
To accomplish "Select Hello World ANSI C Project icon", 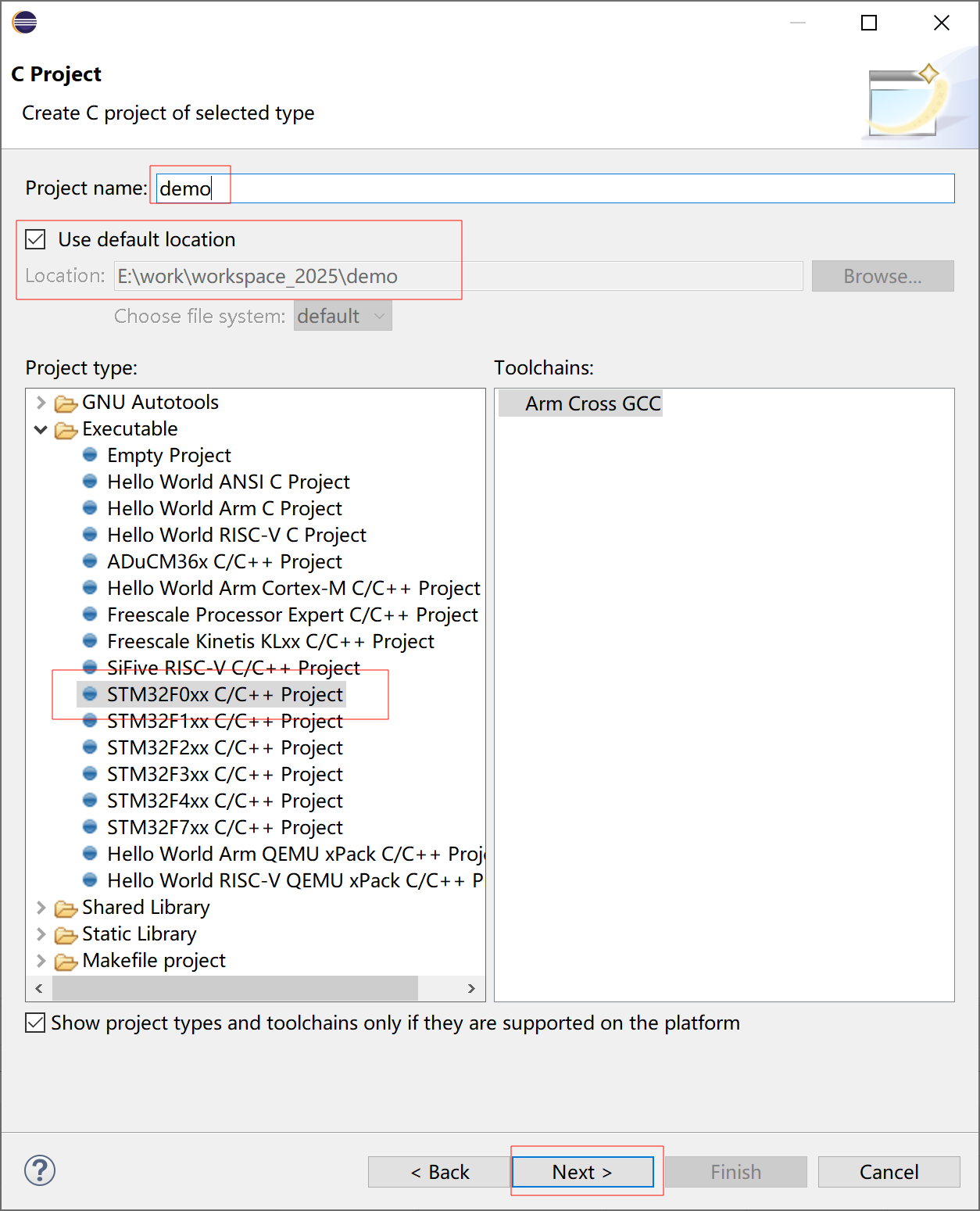I will pos(90,481).
